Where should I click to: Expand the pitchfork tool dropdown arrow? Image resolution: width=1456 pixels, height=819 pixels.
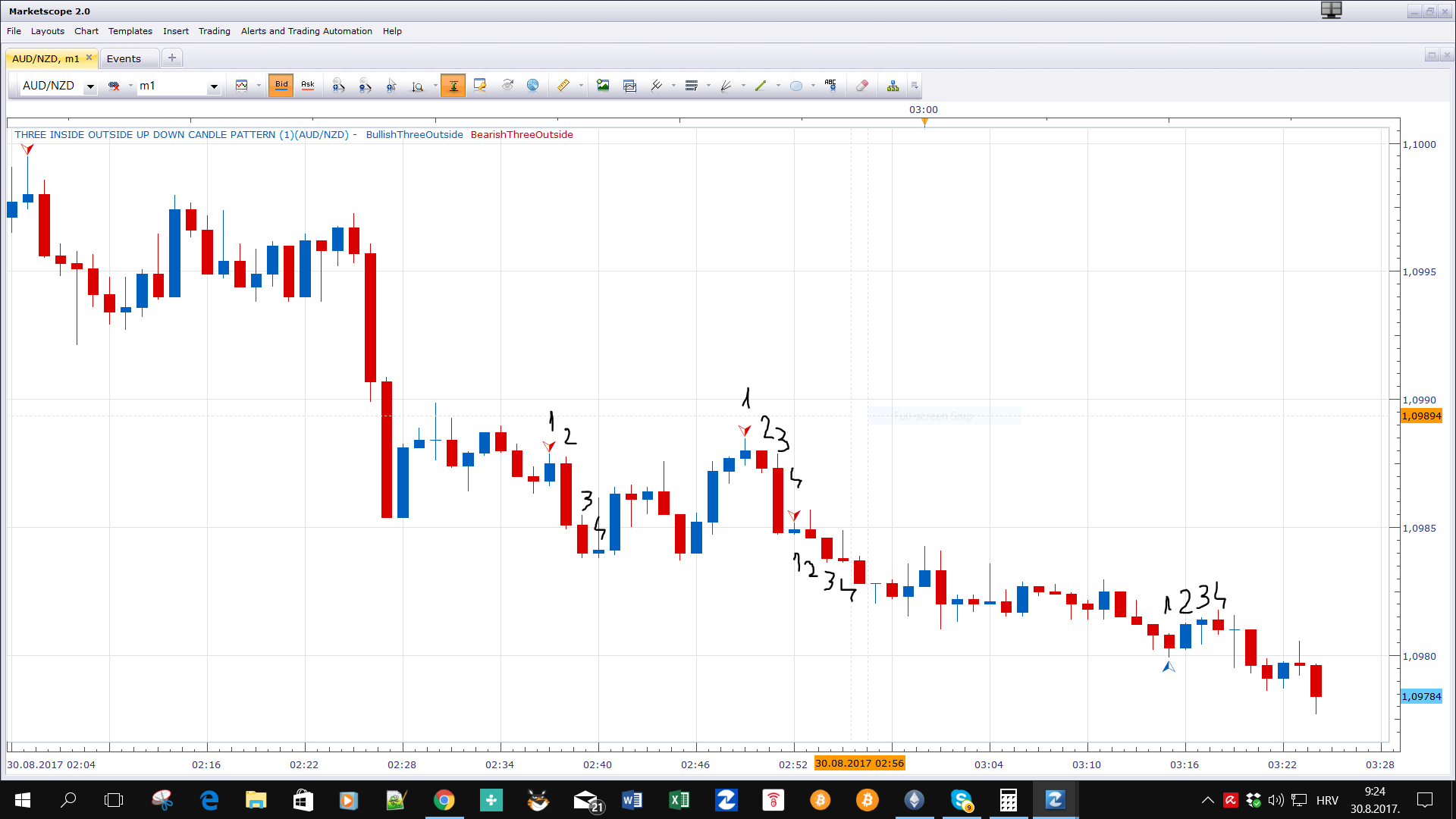pyautogui.click(x=673, y=86)
